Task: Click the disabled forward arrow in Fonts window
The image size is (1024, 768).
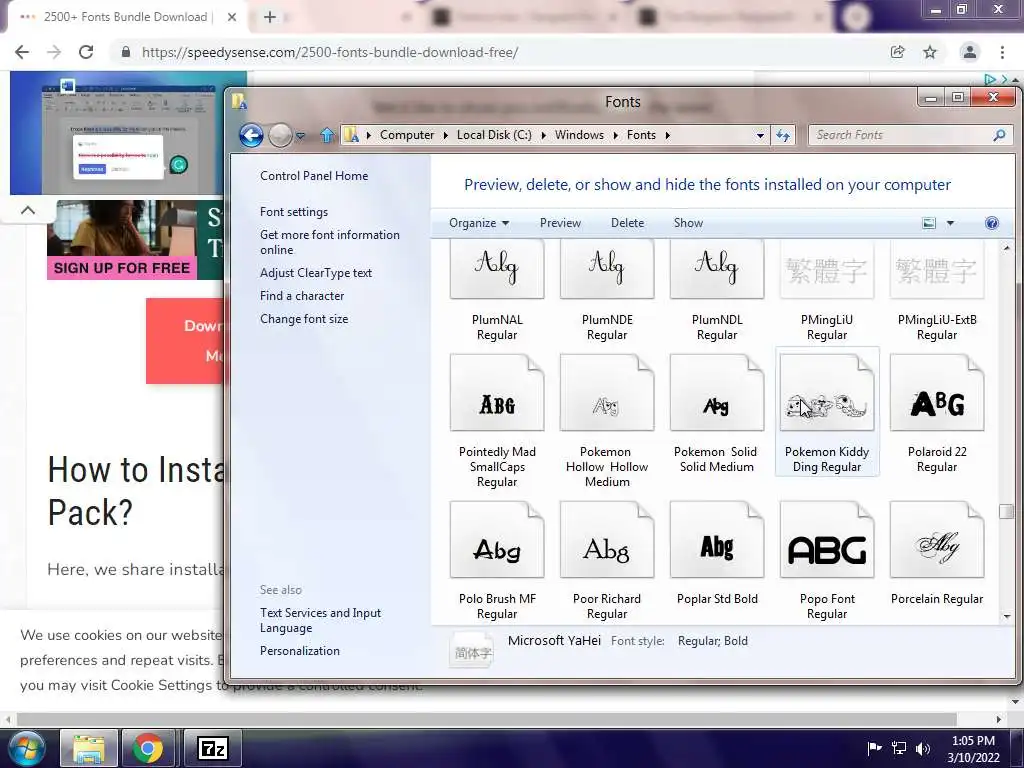Action: point(280,135)
